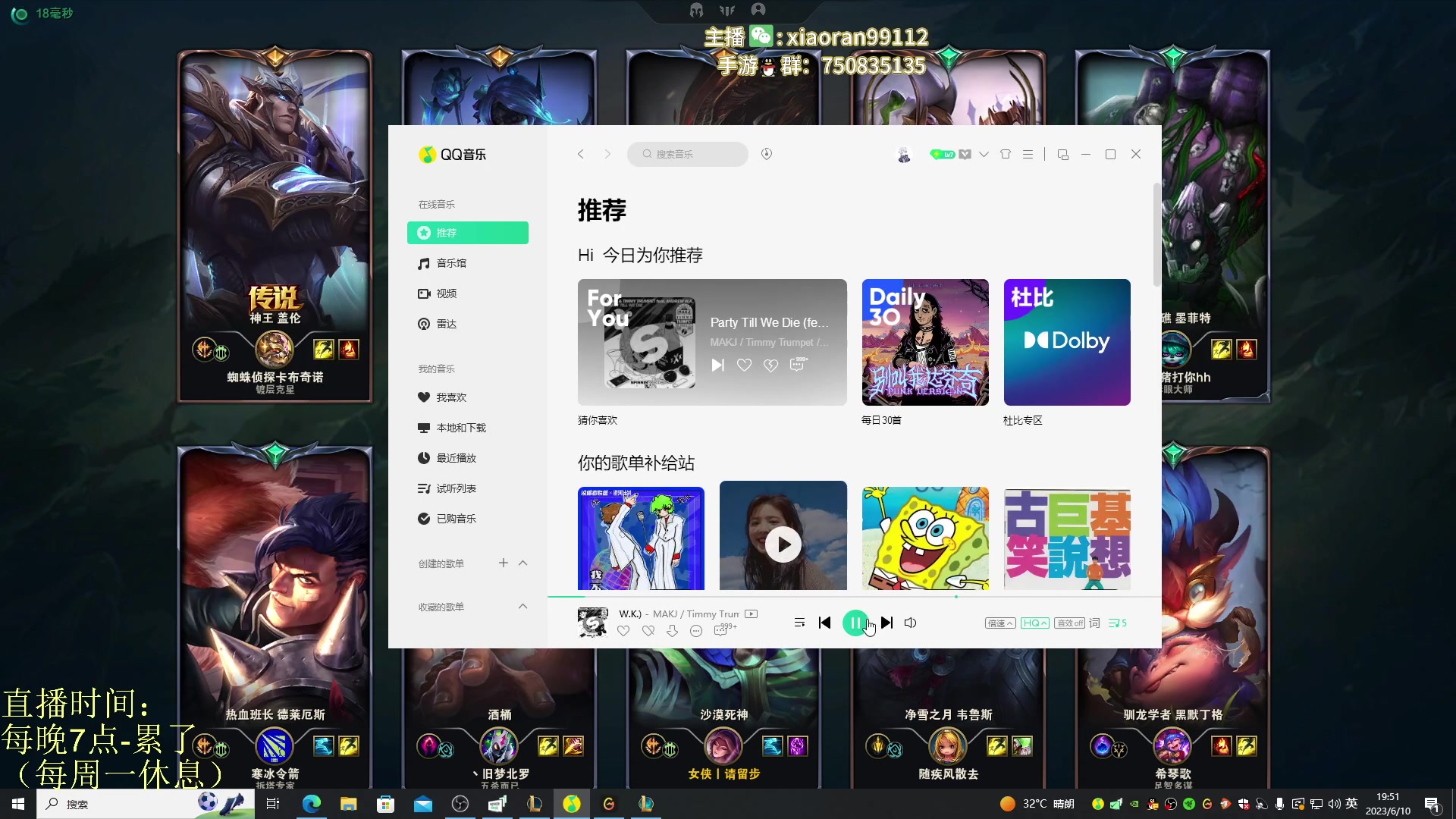Like the Party Till We Die song in For You card

click(745, 366)
